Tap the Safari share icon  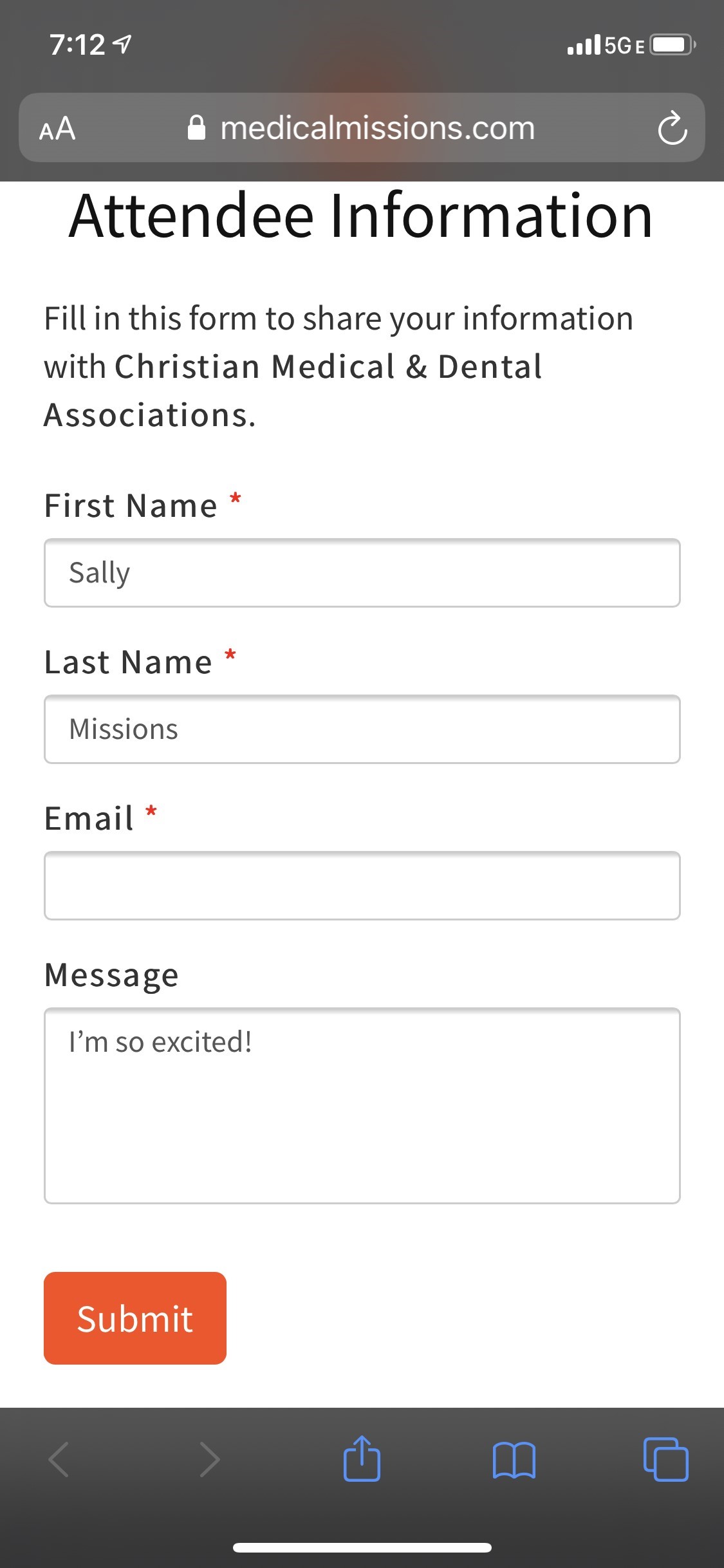362,1459
